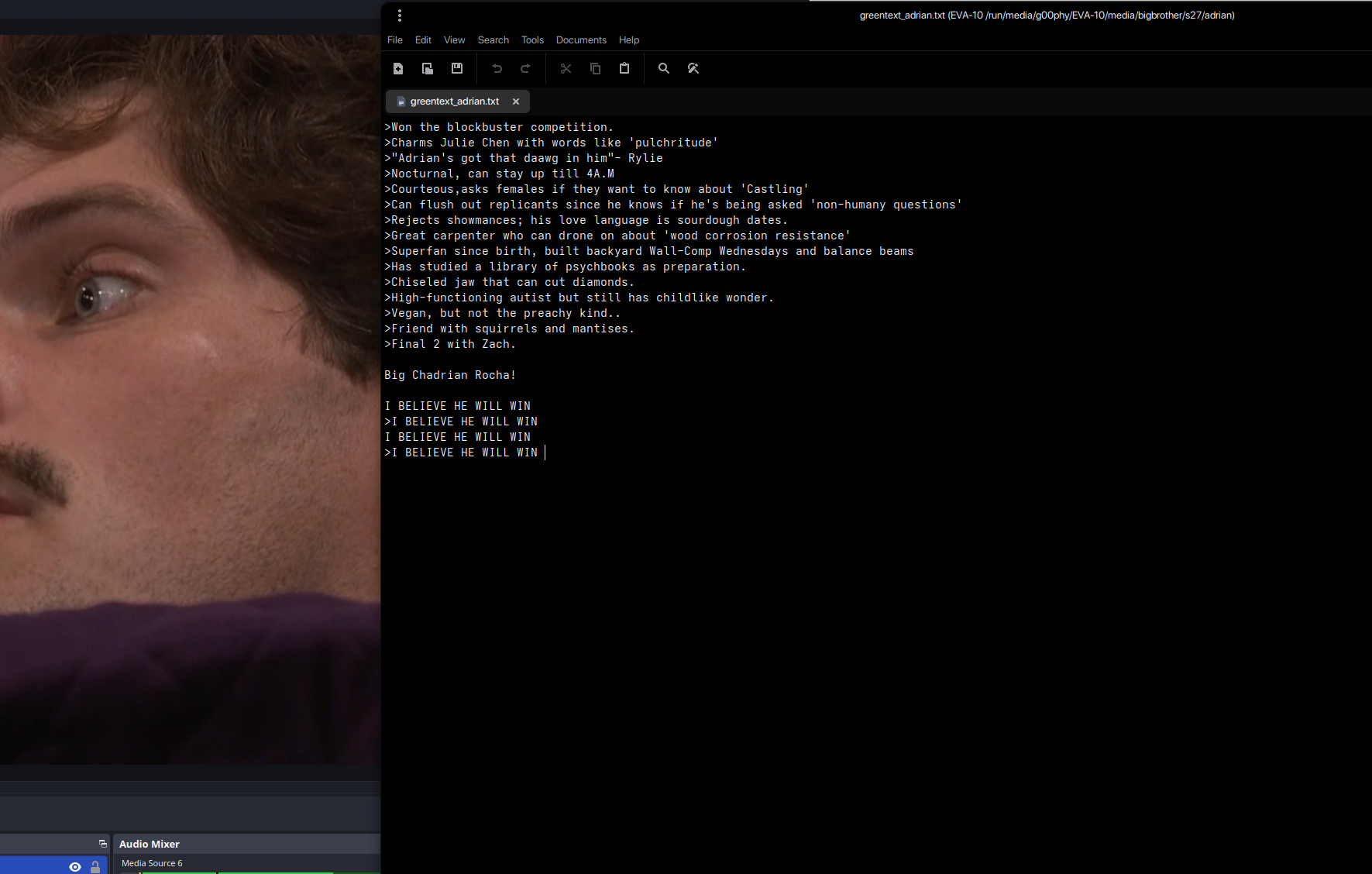Close the greentext_adrian.txt tab

(x=516, y=102)
